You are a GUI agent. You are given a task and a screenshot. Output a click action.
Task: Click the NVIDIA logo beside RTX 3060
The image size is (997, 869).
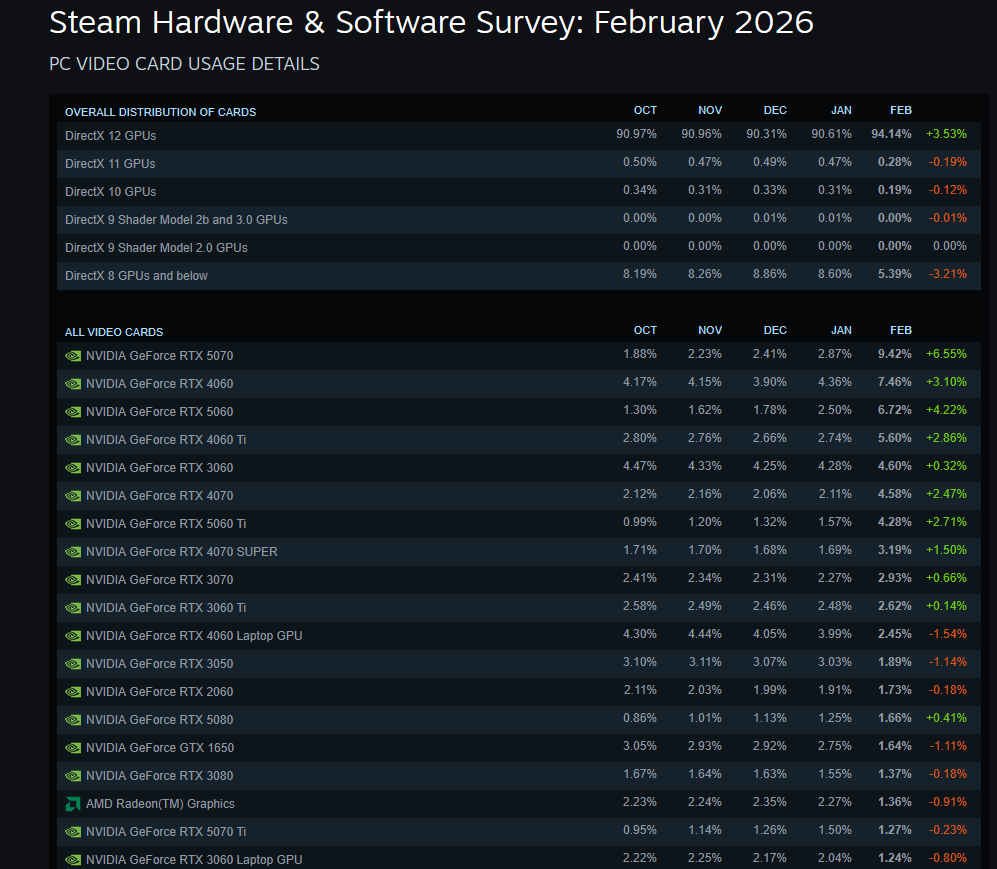(73, 468)
